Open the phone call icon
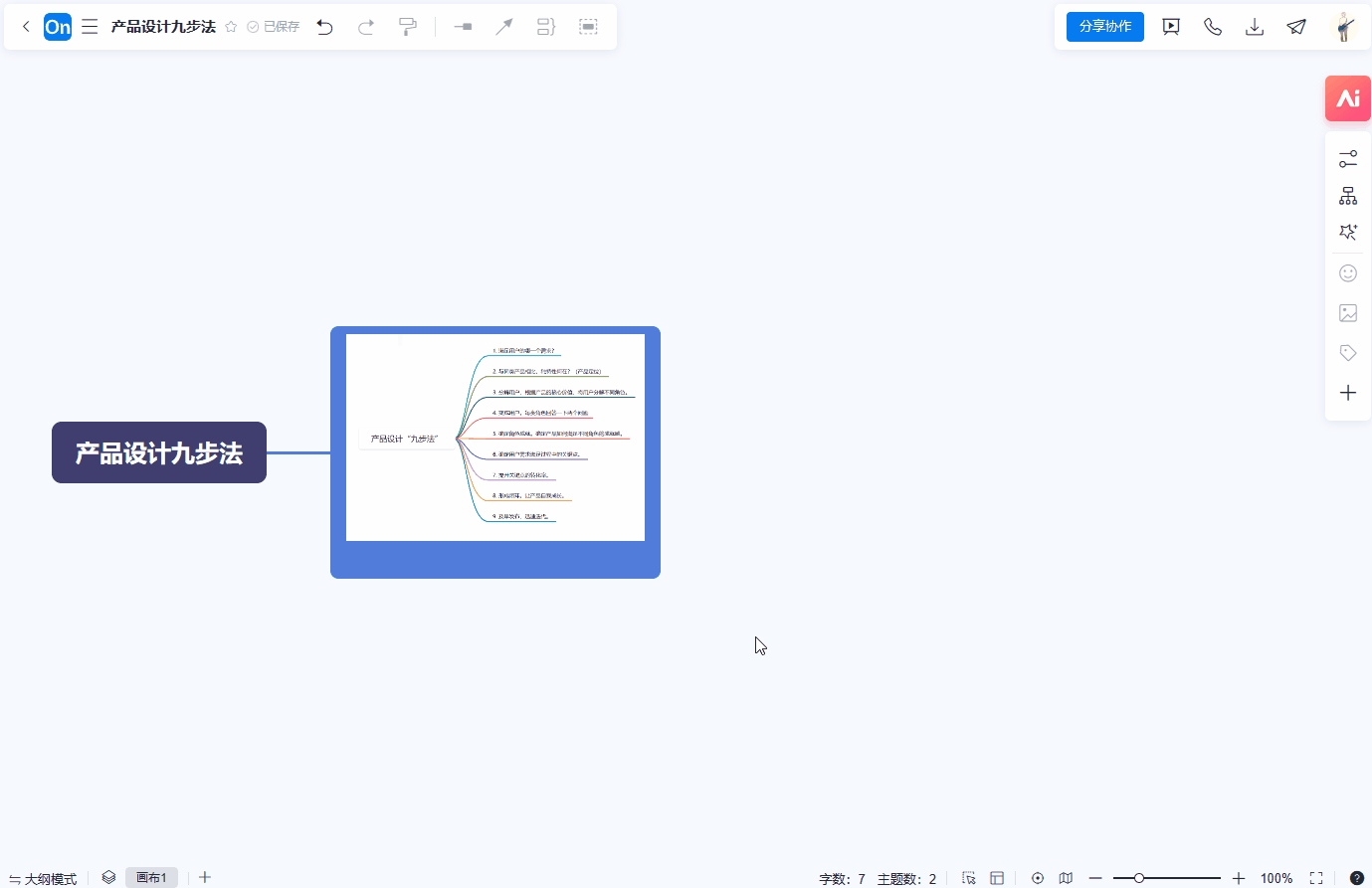Image resolution: width=1372 pixels, height=888 pixels. [1213, 27]
